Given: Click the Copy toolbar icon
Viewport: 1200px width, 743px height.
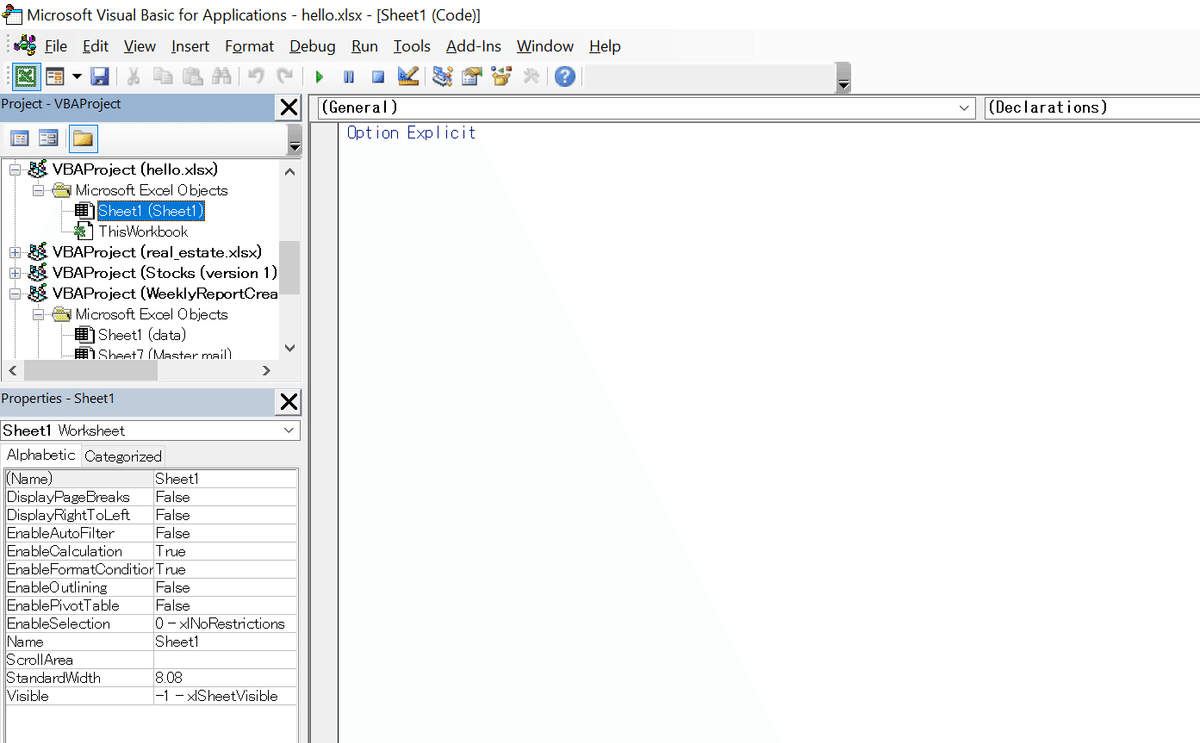Looking at the screenshot, I should coord(163,76).
